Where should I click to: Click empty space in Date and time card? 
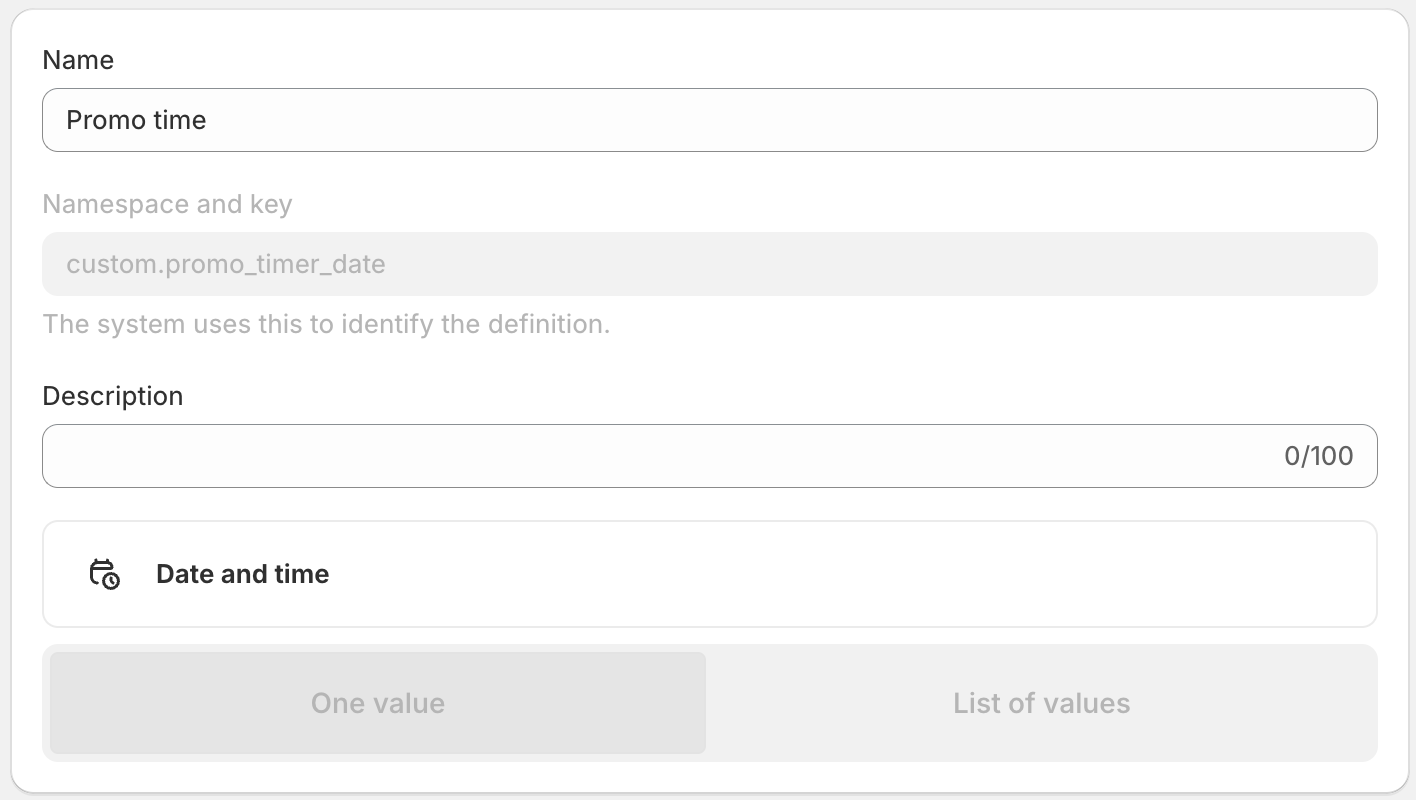point(850,574)
